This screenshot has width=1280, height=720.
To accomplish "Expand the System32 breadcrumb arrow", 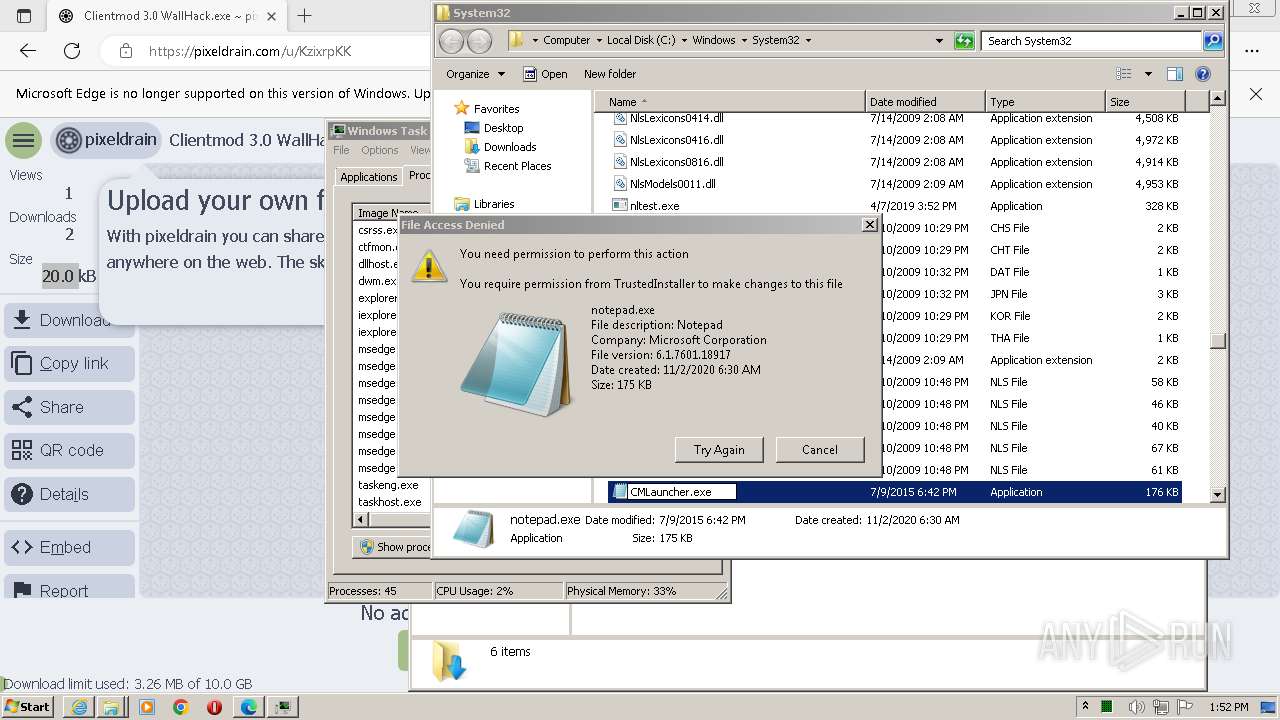I will click(808, 41).
